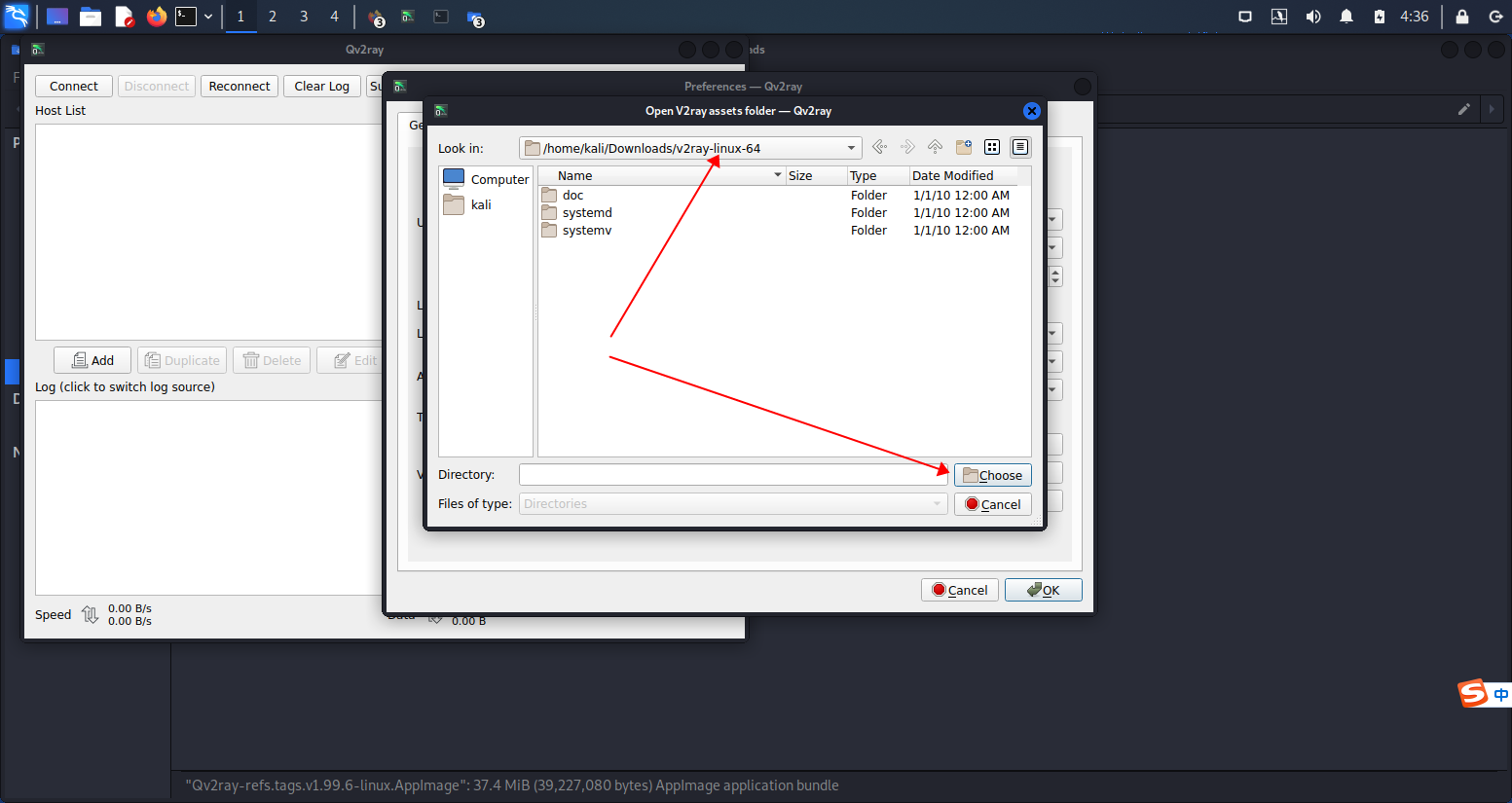This screenshot has height=803, width=1512.
Task: Launch Firefox from the top panel
Action: (156, 17)
